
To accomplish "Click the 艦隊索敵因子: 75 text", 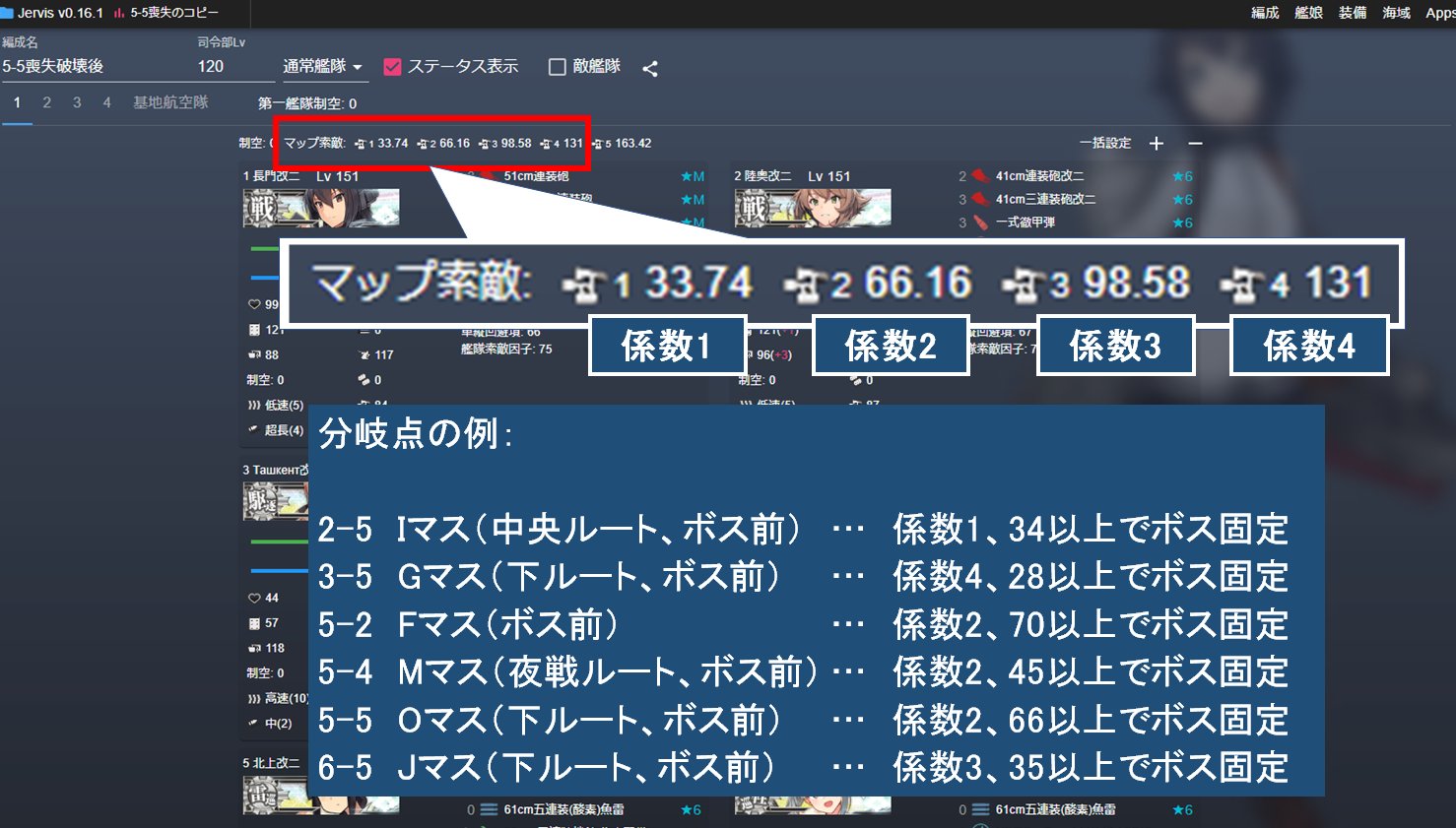I will coord(506,349).
